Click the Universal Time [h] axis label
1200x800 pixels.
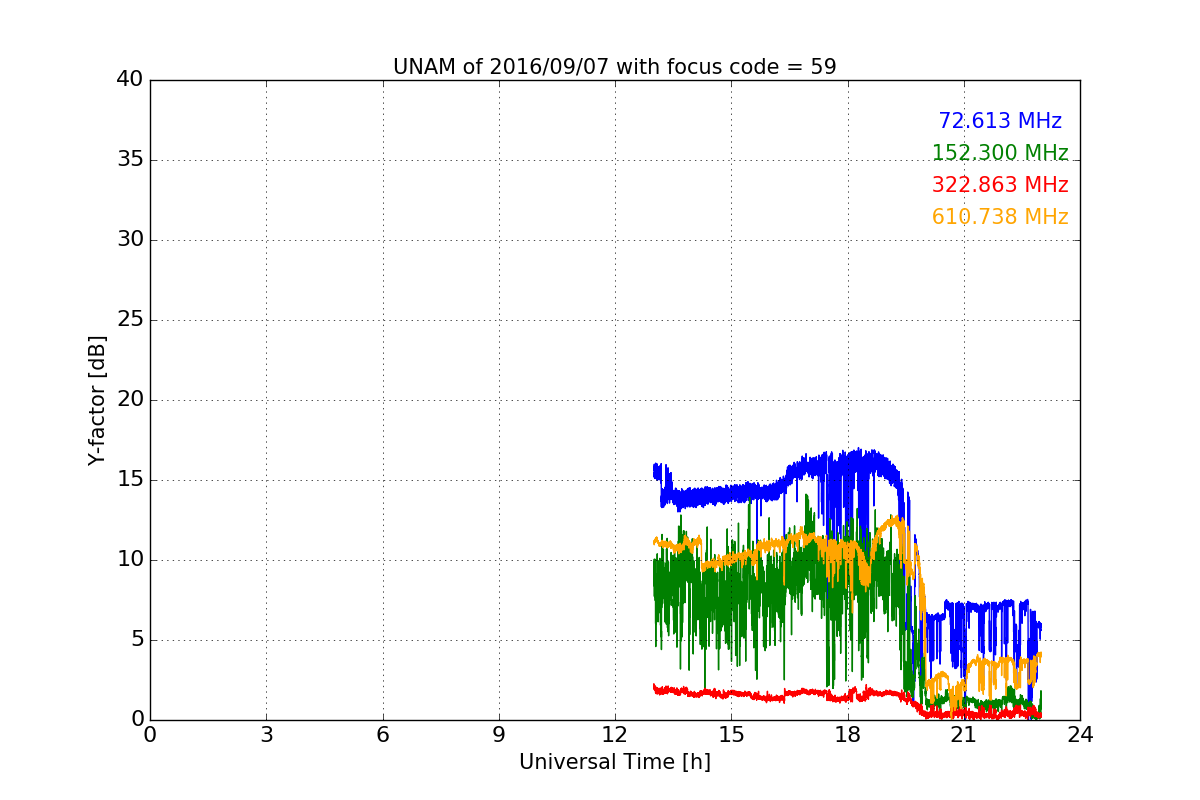pyautogui.click(x=614, y=762)
